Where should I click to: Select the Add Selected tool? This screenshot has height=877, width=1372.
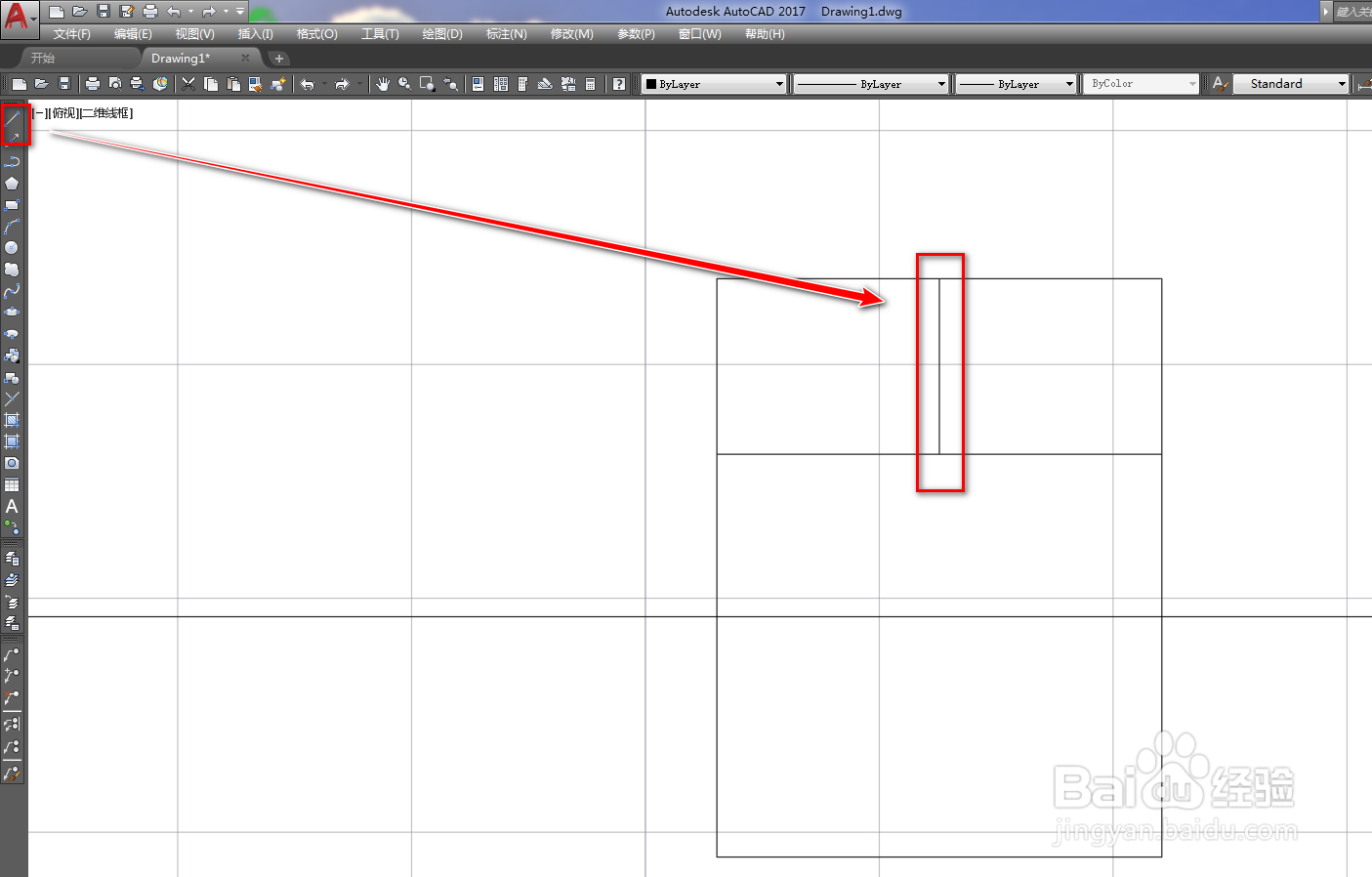point(12,527)
